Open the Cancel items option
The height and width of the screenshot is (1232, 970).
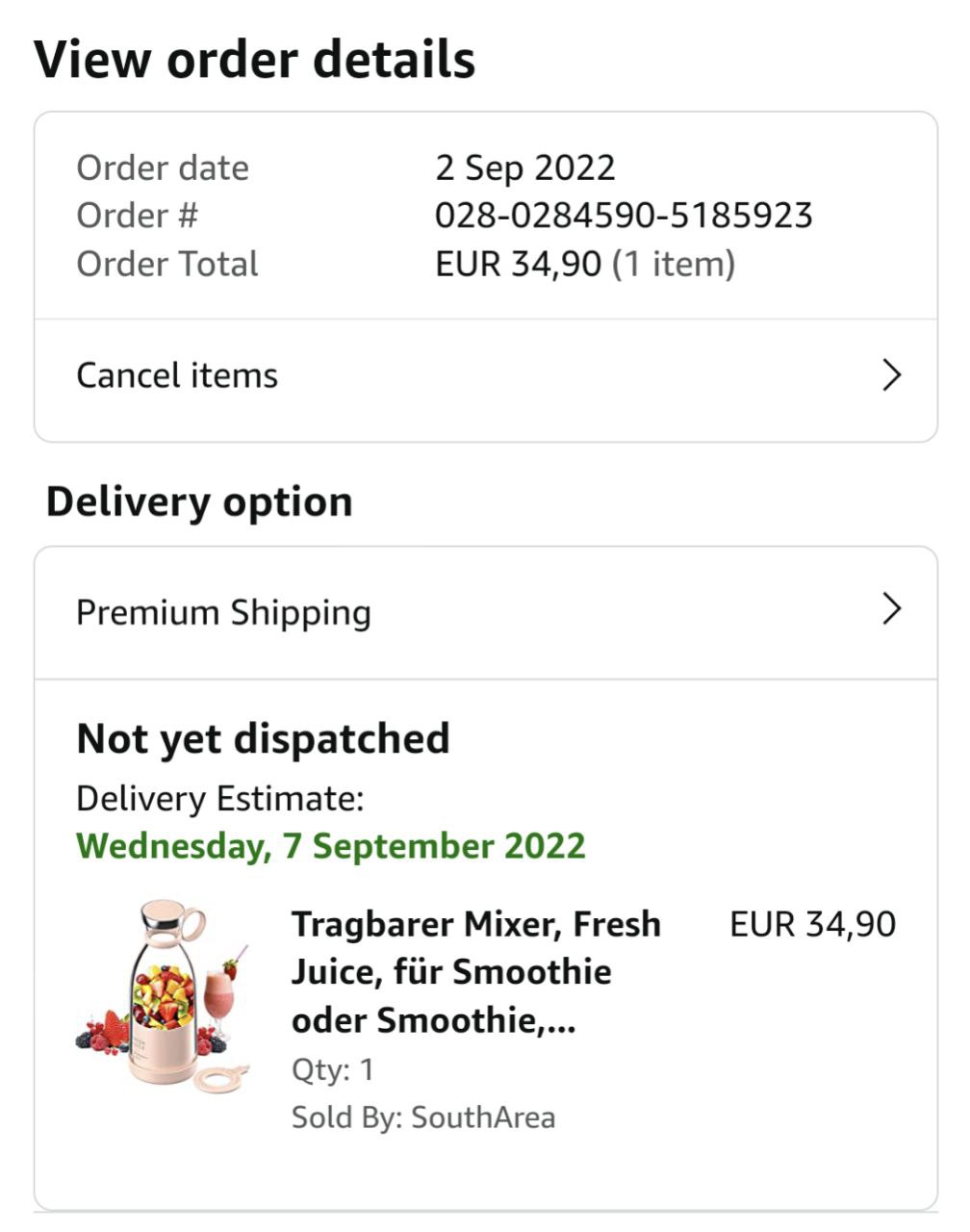[177, 375]
